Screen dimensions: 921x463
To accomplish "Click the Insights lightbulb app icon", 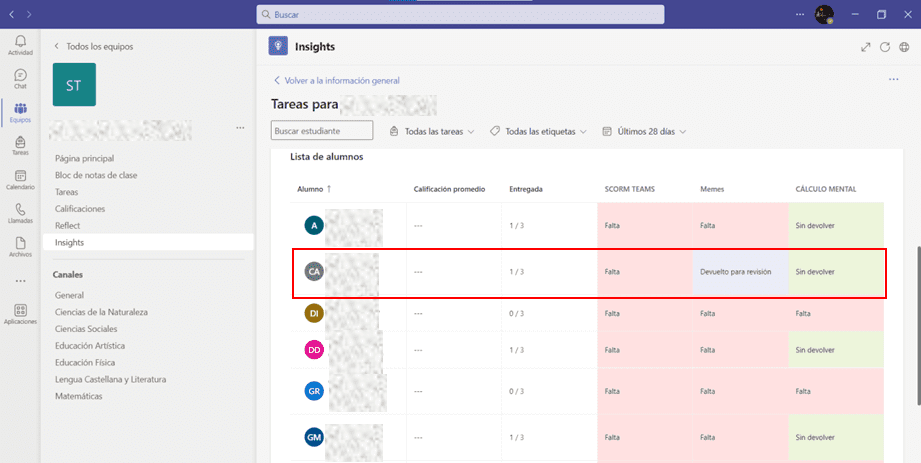I will [278, 46].
